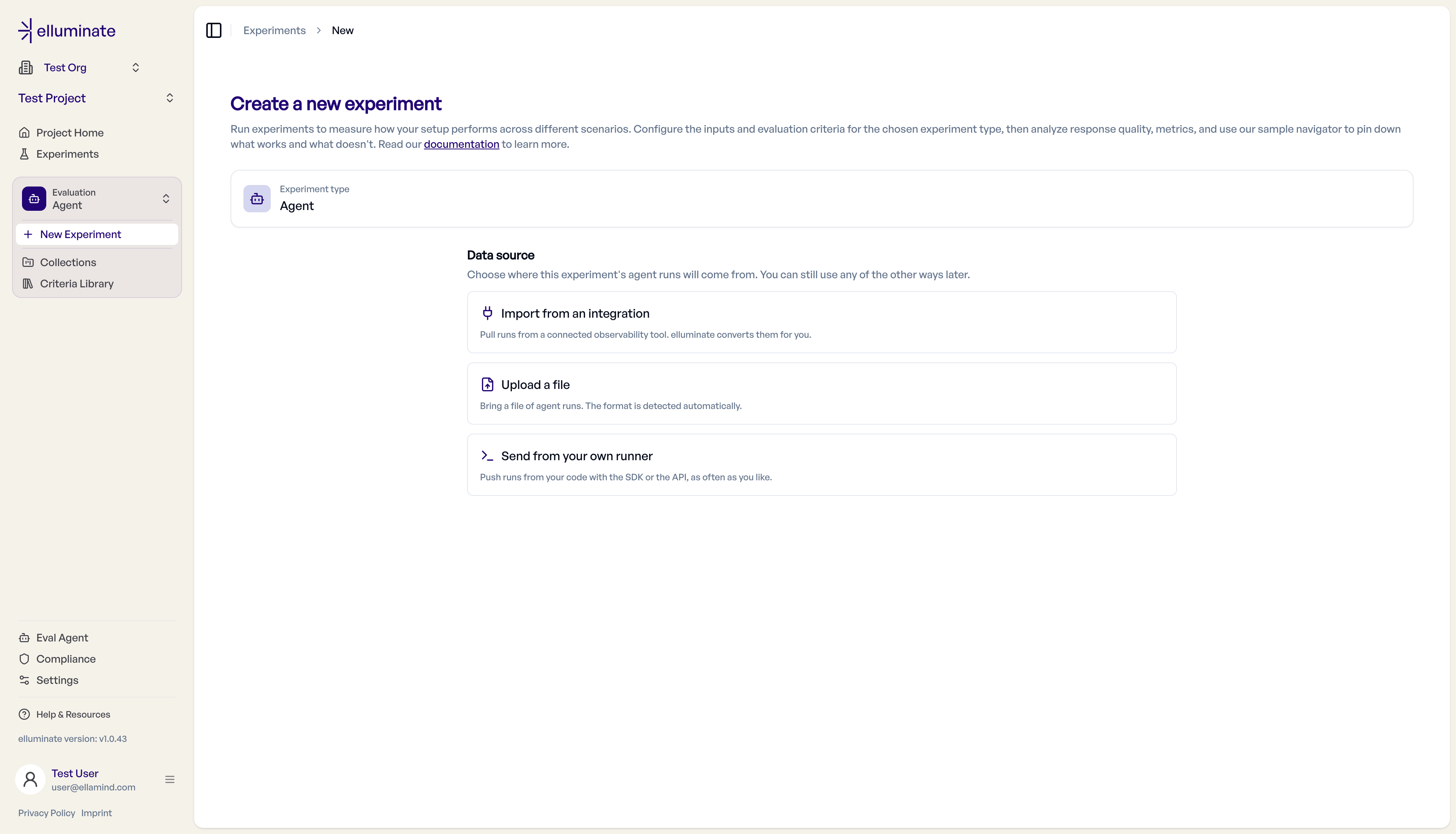Click the Test Org building icon
Screen dimensions: 1456x834
[x=26, y=67]
